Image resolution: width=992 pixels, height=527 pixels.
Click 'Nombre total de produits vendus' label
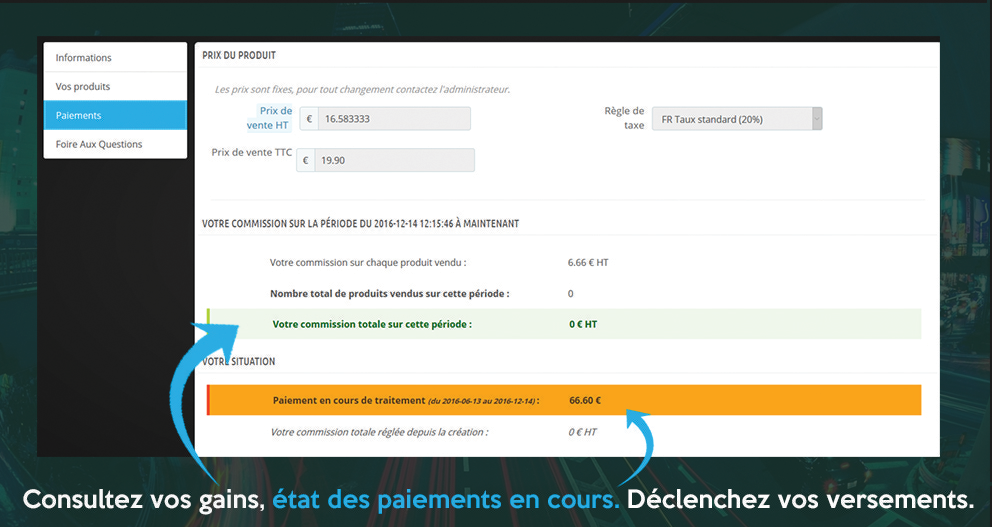click(x=390, y=294)
